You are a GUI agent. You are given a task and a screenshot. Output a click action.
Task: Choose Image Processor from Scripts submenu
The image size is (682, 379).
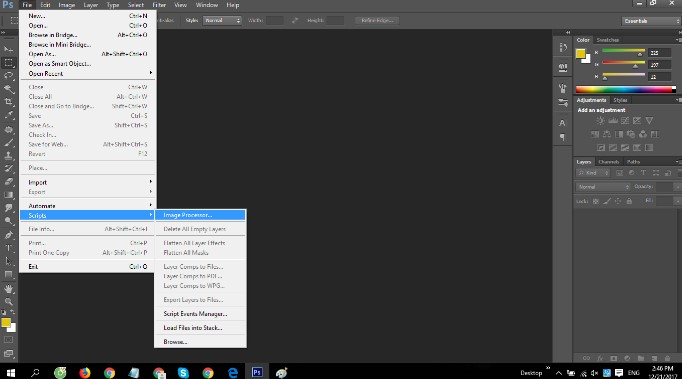click(201, 215)
